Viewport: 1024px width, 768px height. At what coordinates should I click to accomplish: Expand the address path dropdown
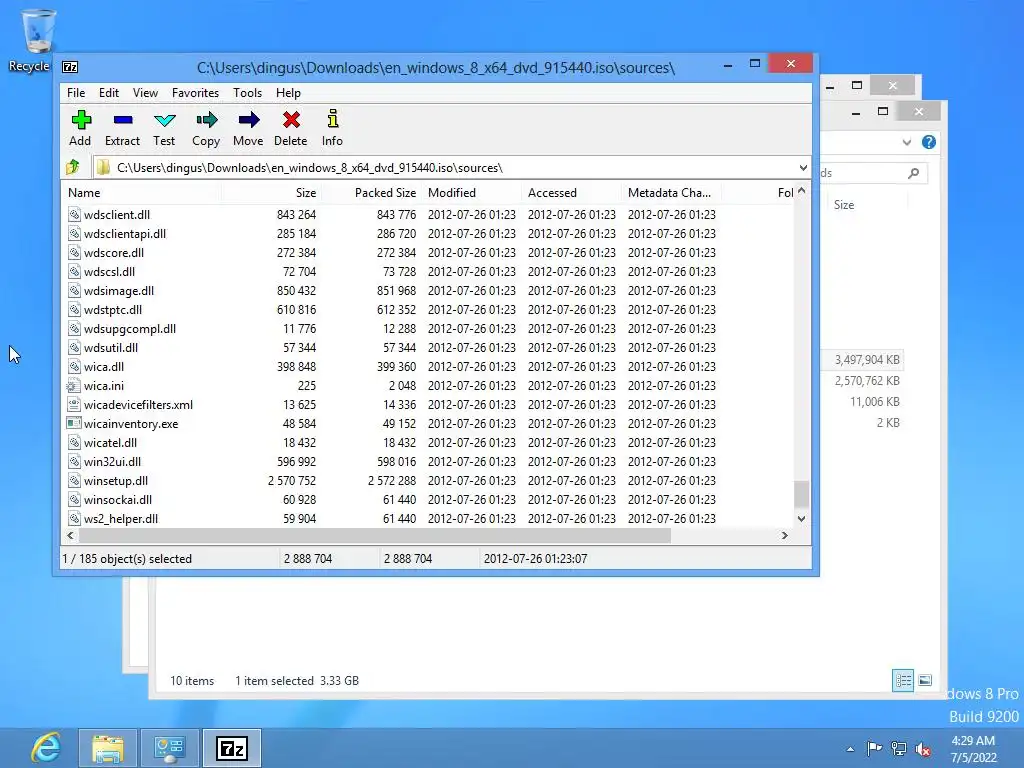click(x=803, y=168)
